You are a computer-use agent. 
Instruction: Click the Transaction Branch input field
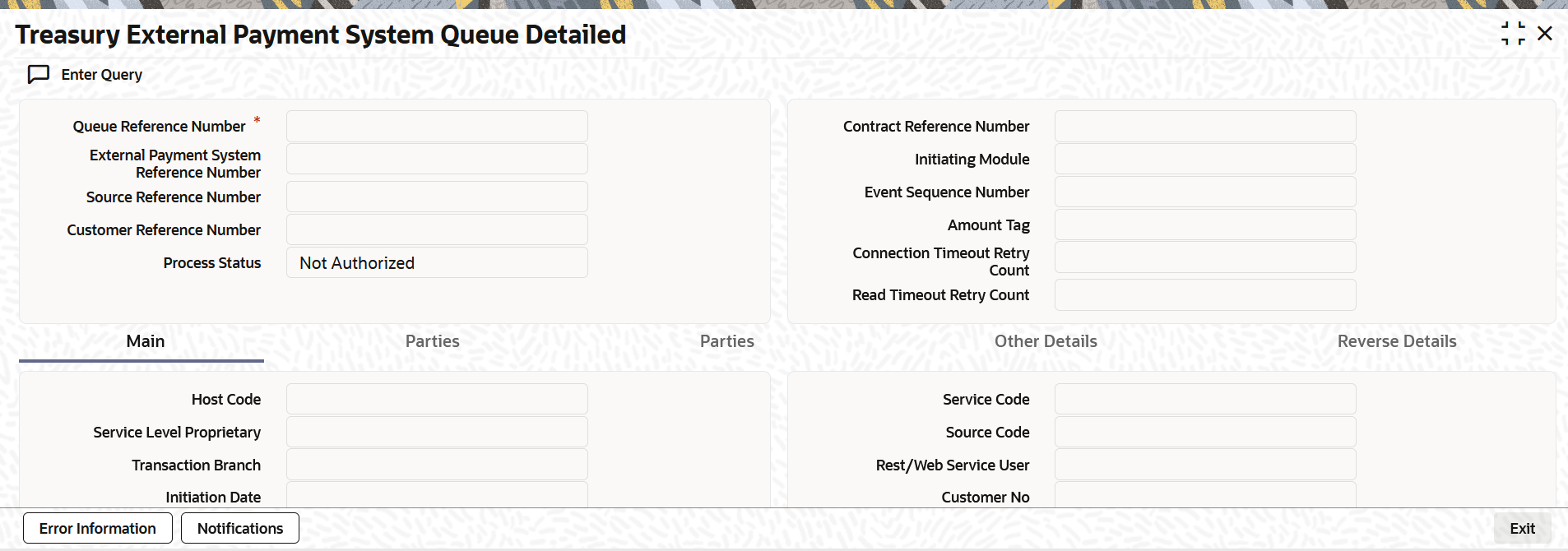coord(437,465)
